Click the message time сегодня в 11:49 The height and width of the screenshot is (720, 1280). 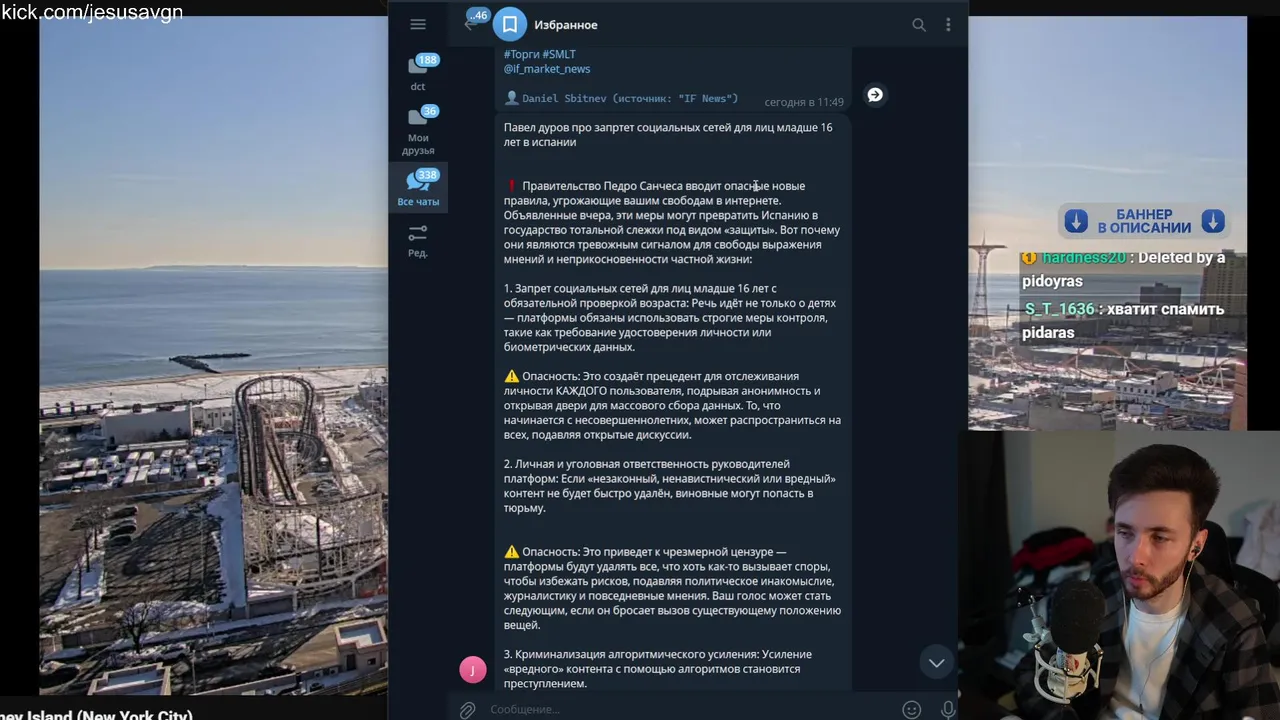click(804, 102)
